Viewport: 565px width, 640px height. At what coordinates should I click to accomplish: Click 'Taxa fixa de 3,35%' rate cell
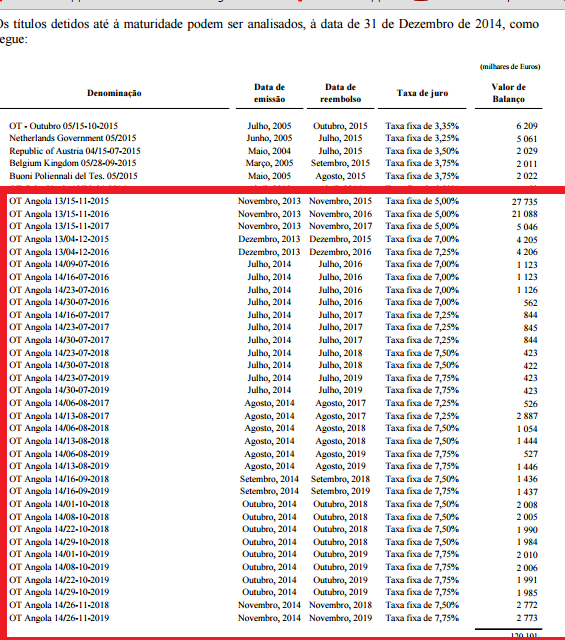(422, 126)
